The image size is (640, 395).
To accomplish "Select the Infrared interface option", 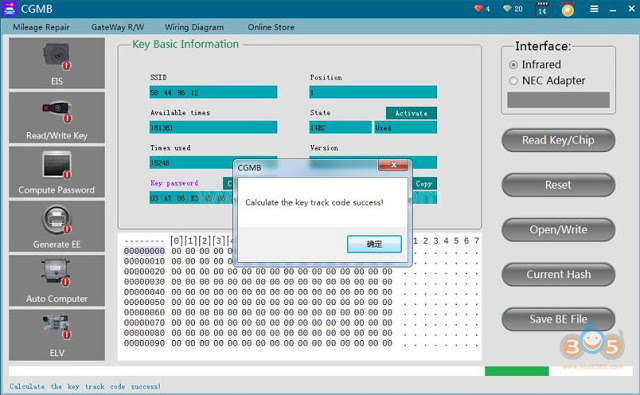I will 535,64.
